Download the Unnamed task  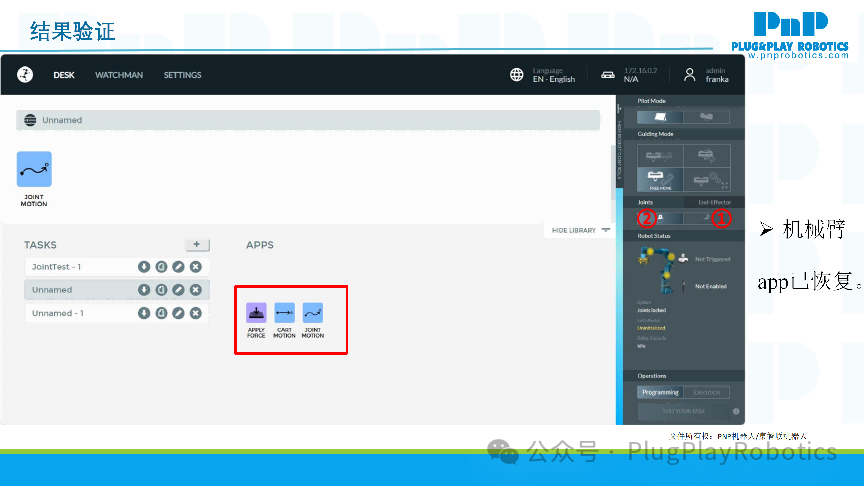tap(144, 290)
